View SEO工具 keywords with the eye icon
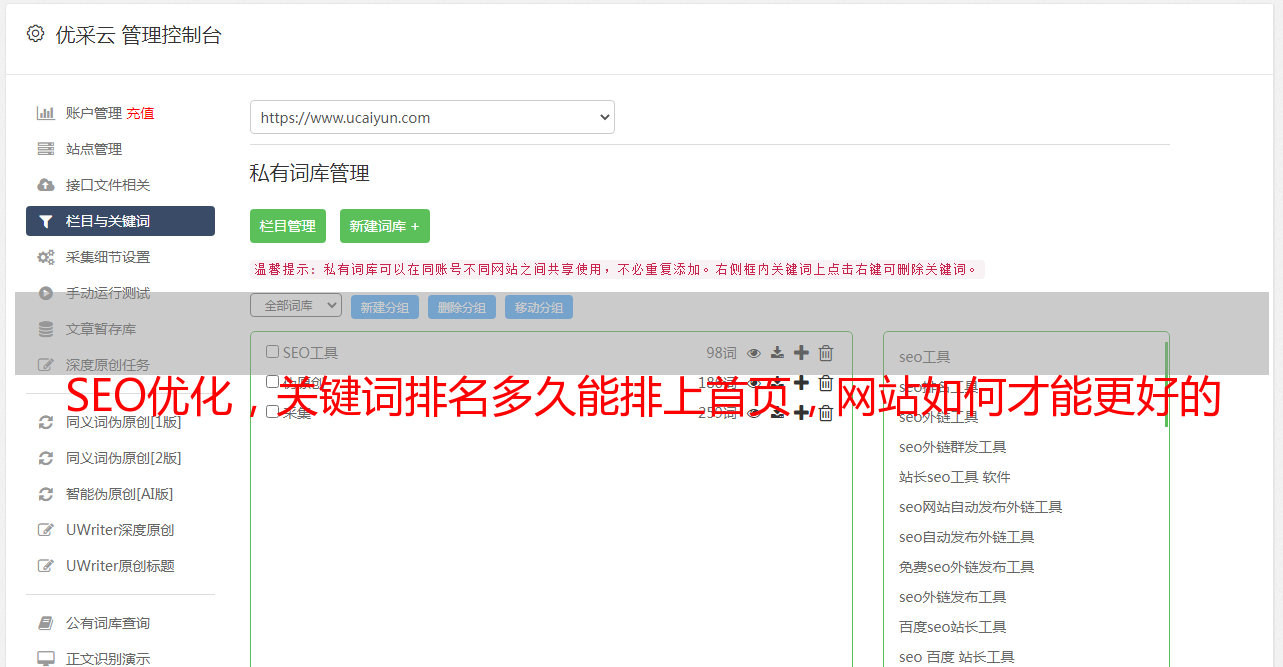The height and width of the screenshot is (667, 1283). point(754,352)
